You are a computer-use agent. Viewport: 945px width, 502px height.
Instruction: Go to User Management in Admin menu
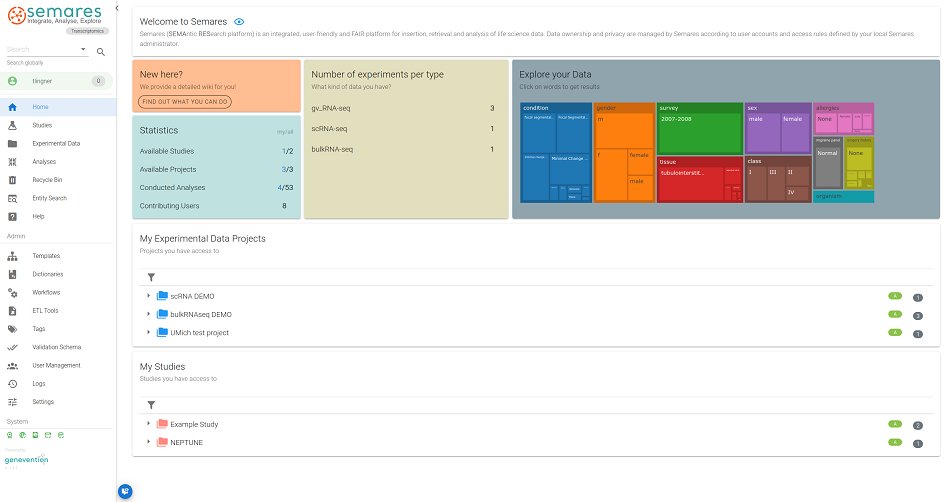coord(55,365)
